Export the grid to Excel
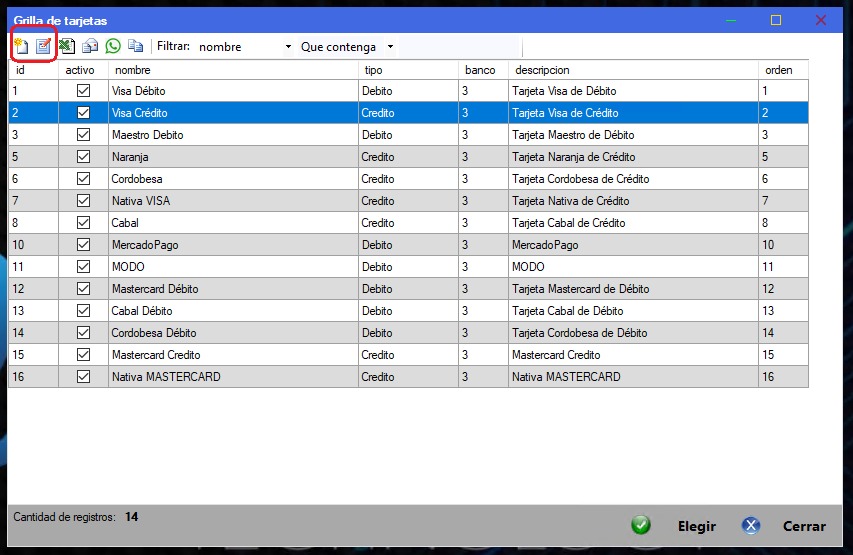Screen dimensions: 853x555 (x=67, y=46)
